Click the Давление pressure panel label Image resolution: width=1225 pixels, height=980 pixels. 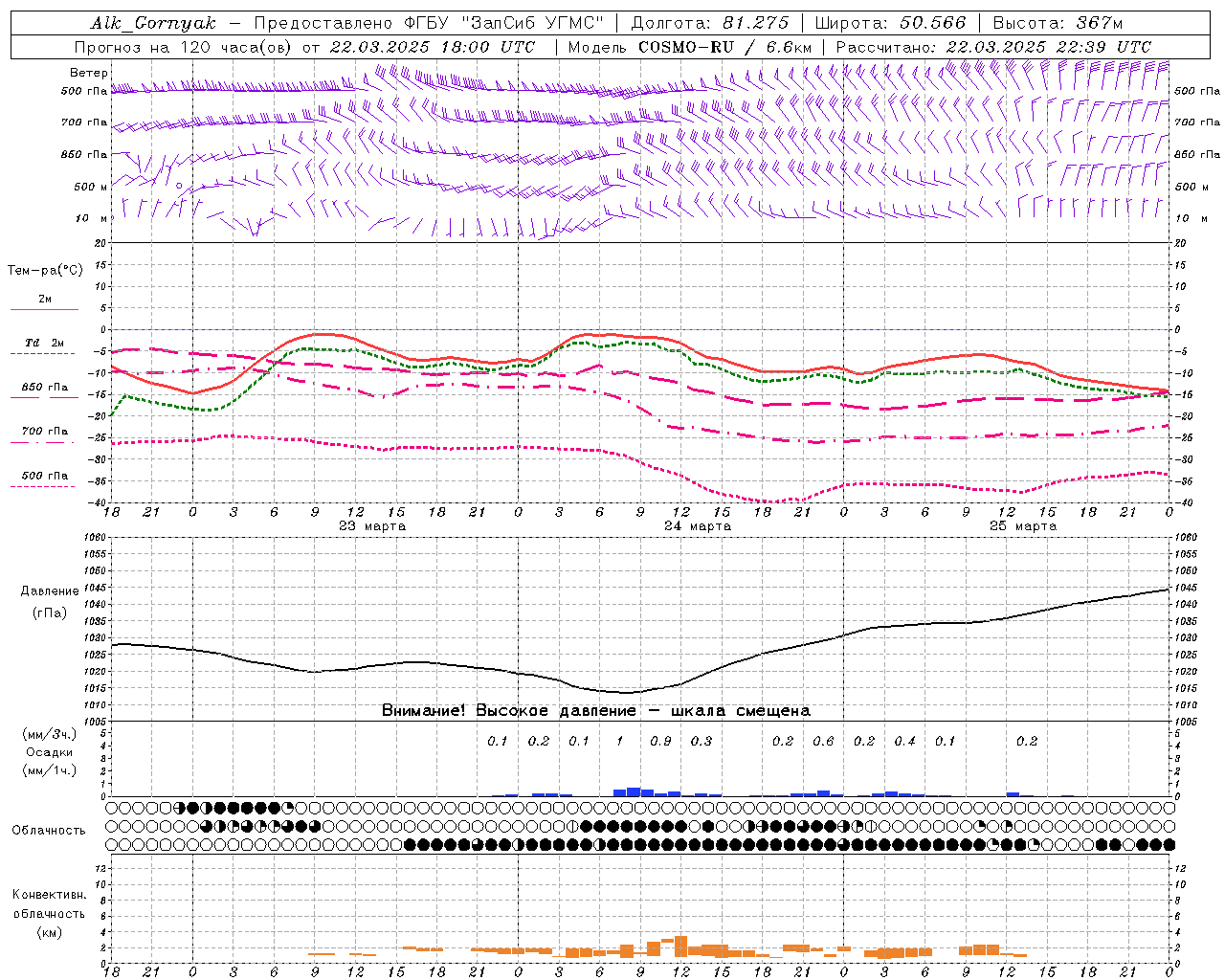point(50,591)
